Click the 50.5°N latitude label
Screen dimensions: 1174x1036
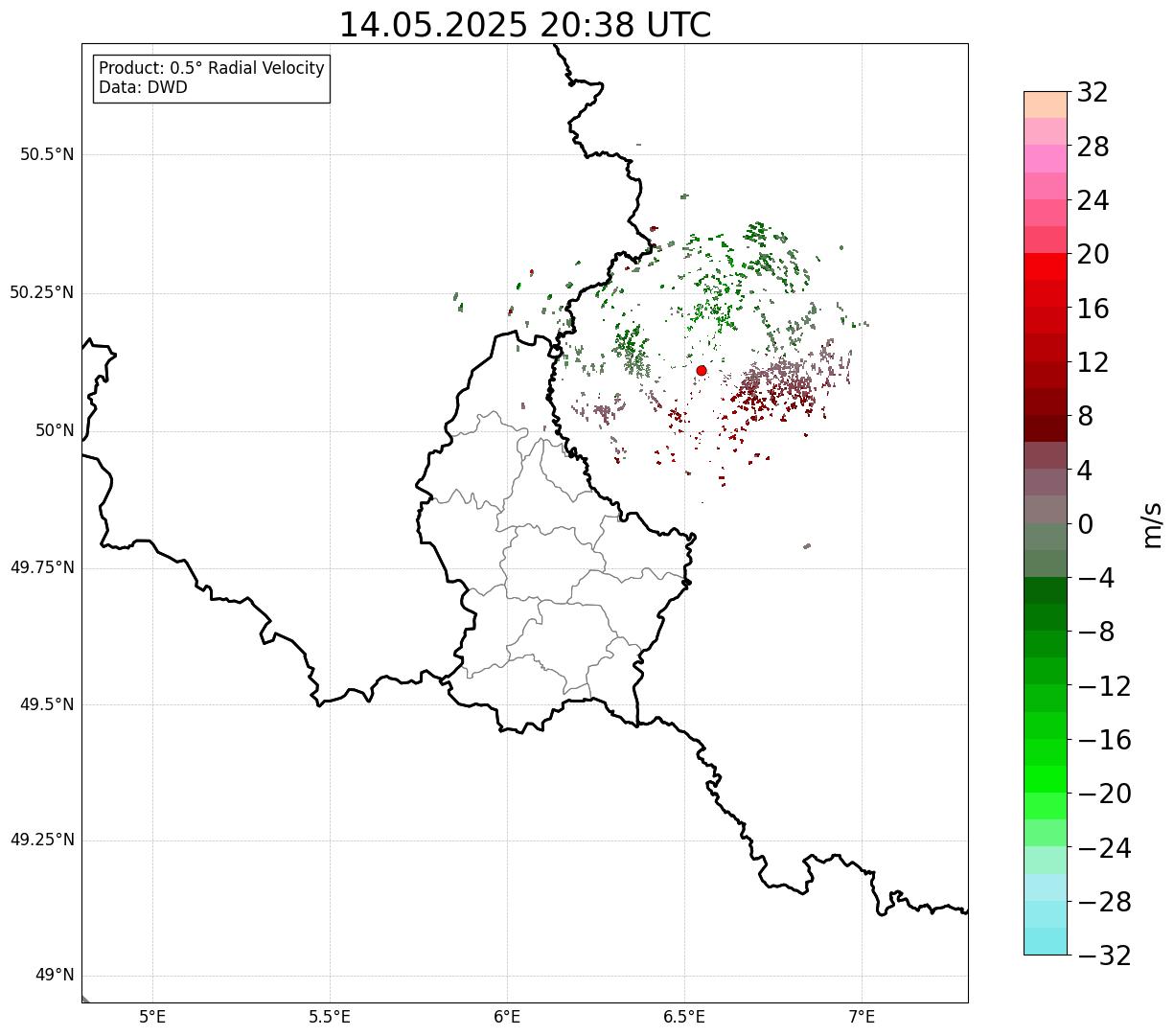coord(47,154)
